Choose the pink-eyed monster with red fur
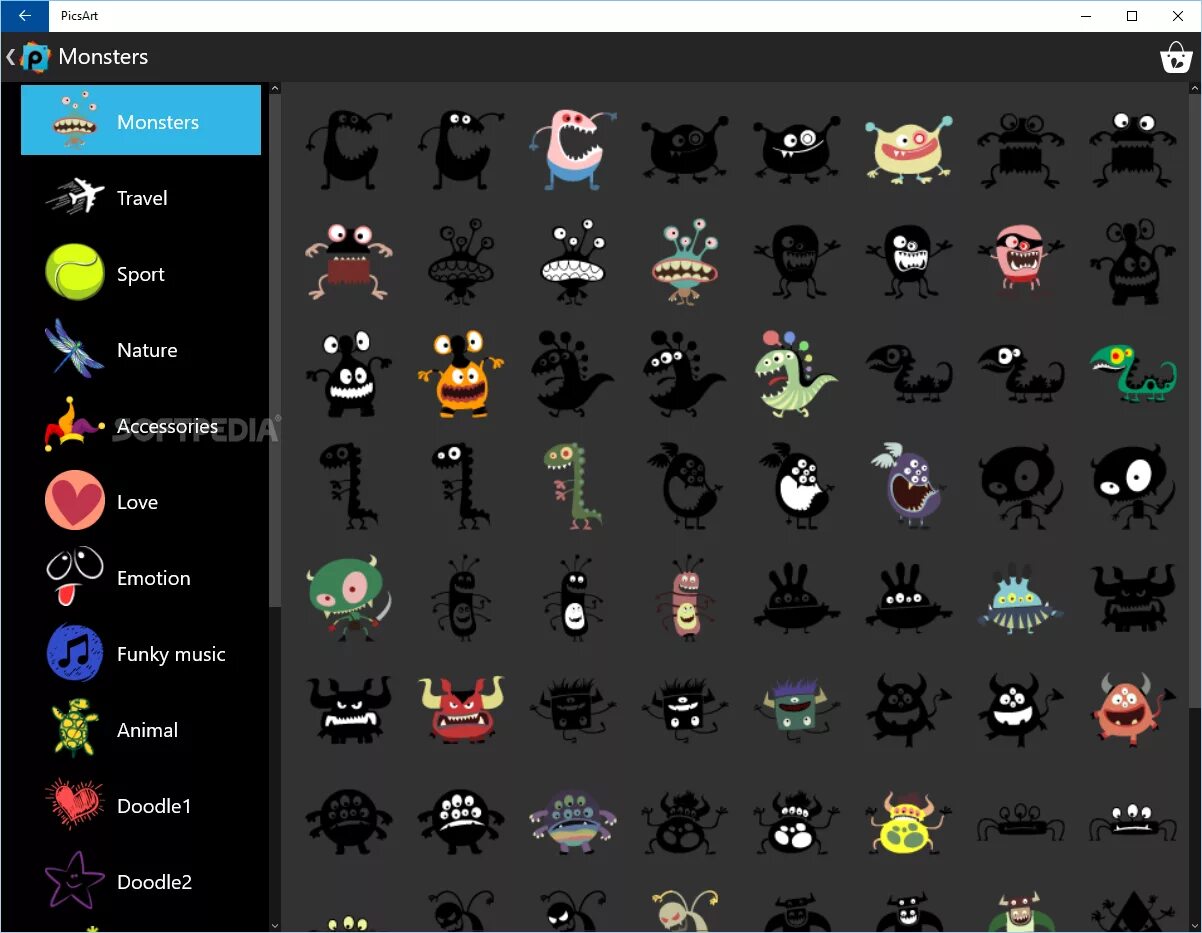Image resolution: width=1202 pixels, height=933 pixels. click(348, 262)
